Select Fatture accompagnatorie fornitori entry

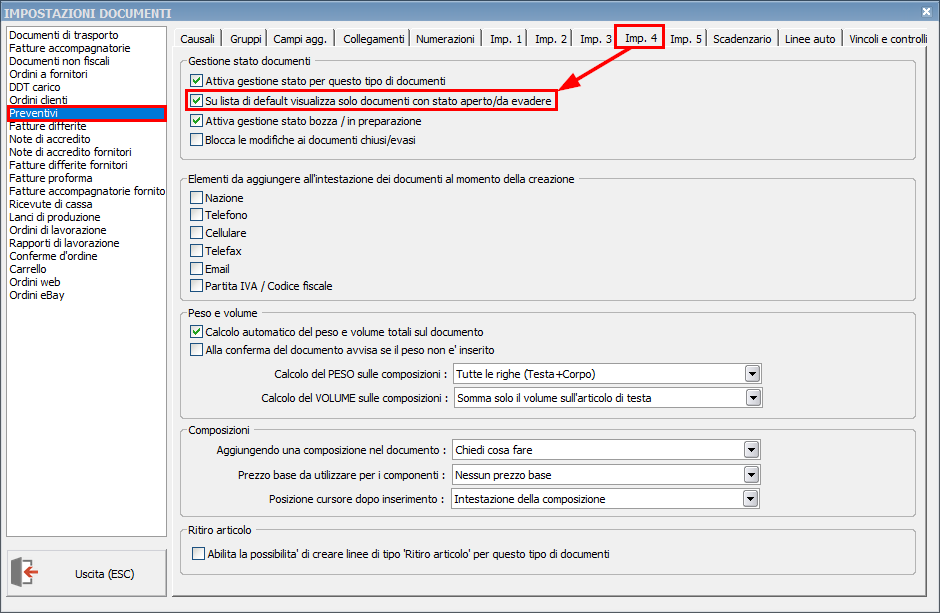coord(86,191)
